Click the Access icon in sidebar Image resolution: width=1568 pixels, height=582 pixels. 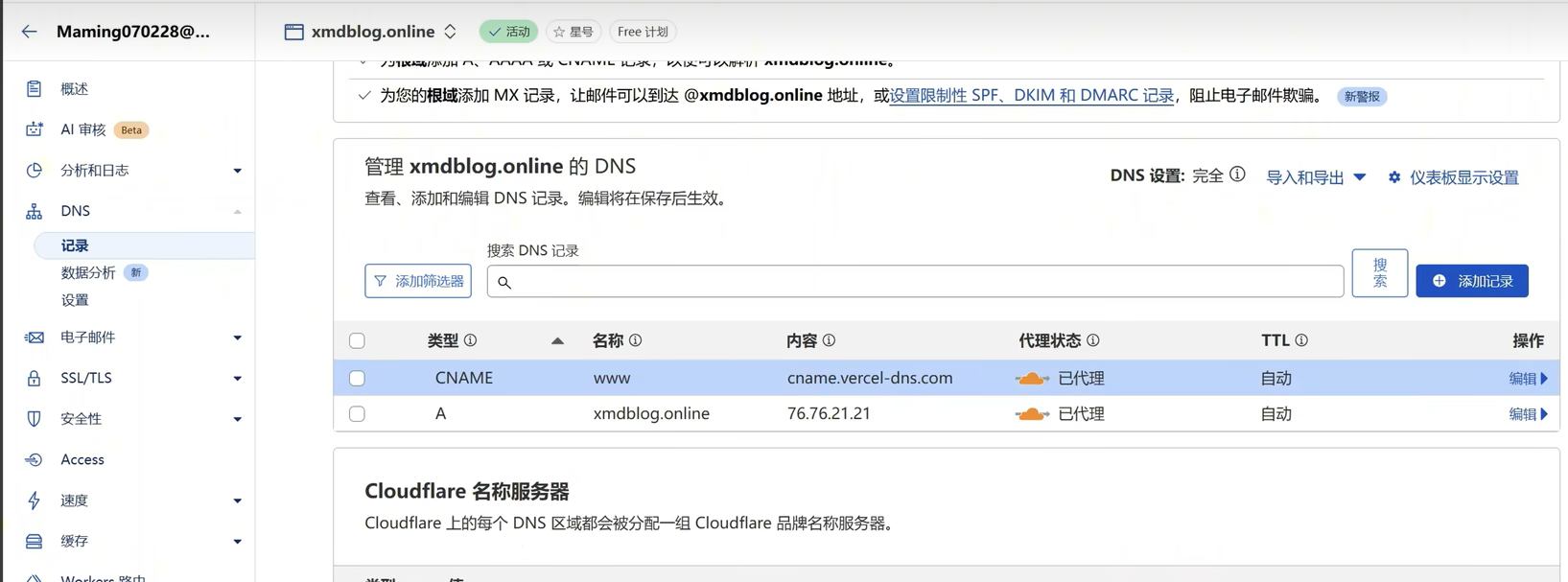click(x=35, y=459)
